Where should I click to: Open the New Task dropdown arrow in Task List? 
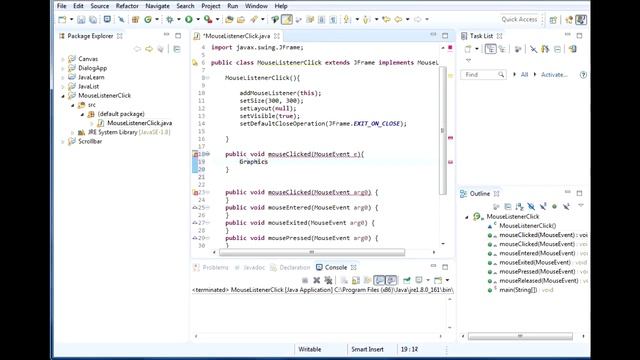pyautogui.click(x=477, y=49)
